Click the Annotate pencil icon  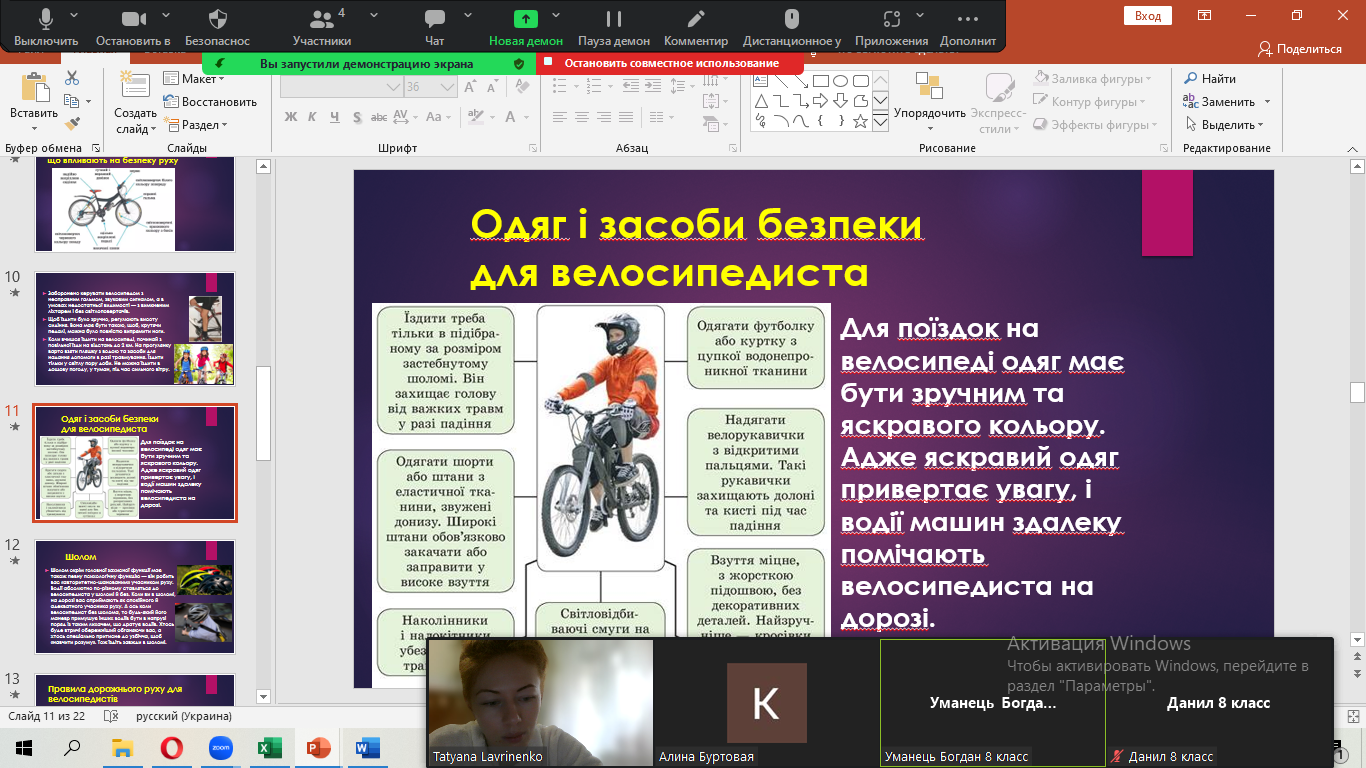click(x=696, y=20)
